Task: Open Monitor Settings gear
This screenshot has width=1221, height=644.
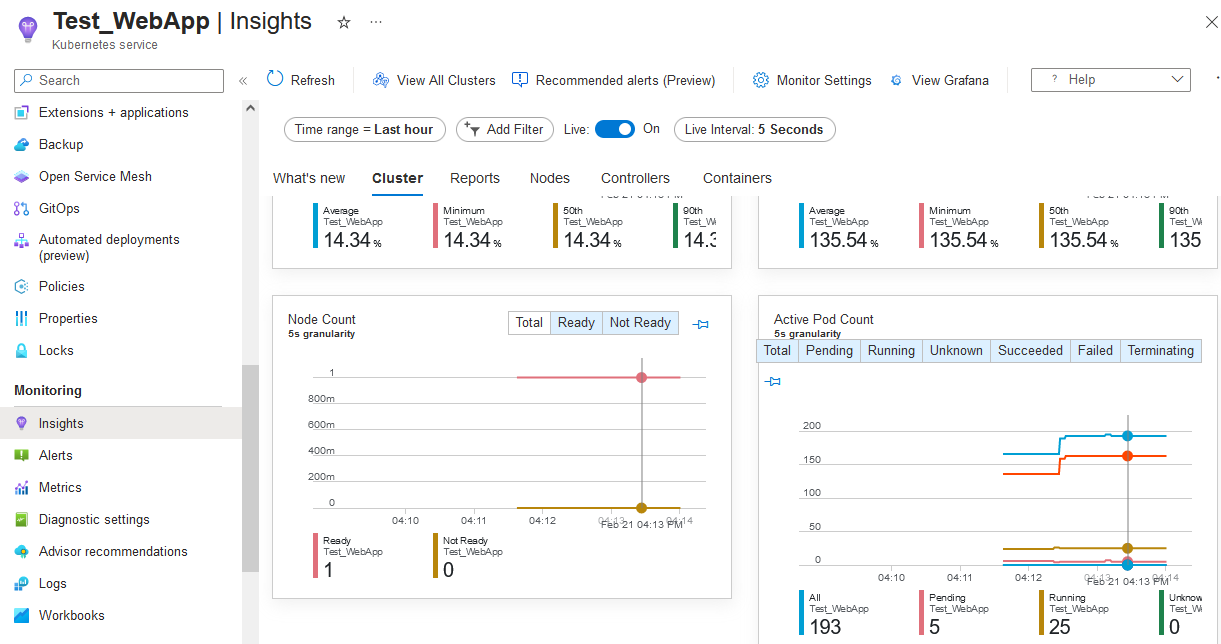Action: pyautogui.click(x=761, y=80)
